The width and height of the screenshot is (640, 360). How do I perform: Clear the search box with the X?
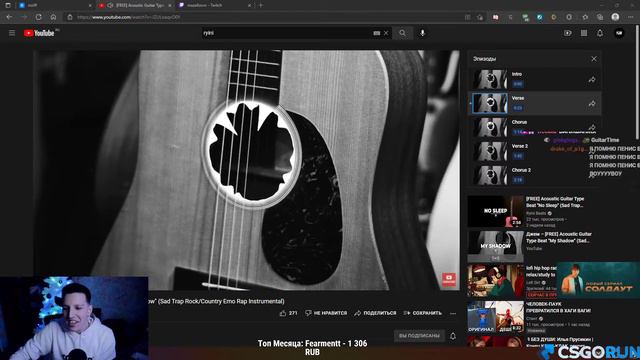386,33
